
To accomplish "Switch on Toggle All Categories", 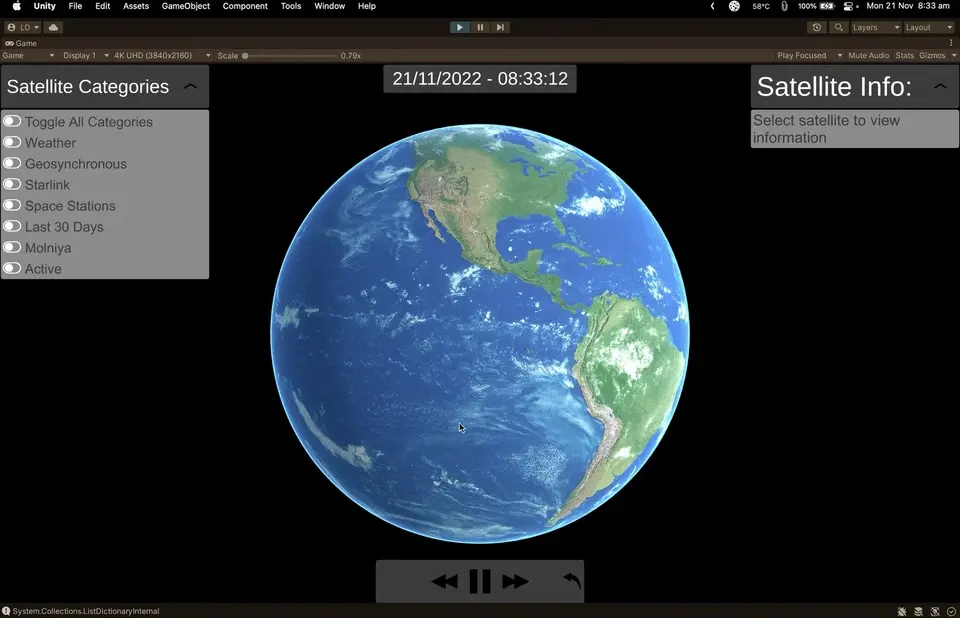I will click(12, 122).
